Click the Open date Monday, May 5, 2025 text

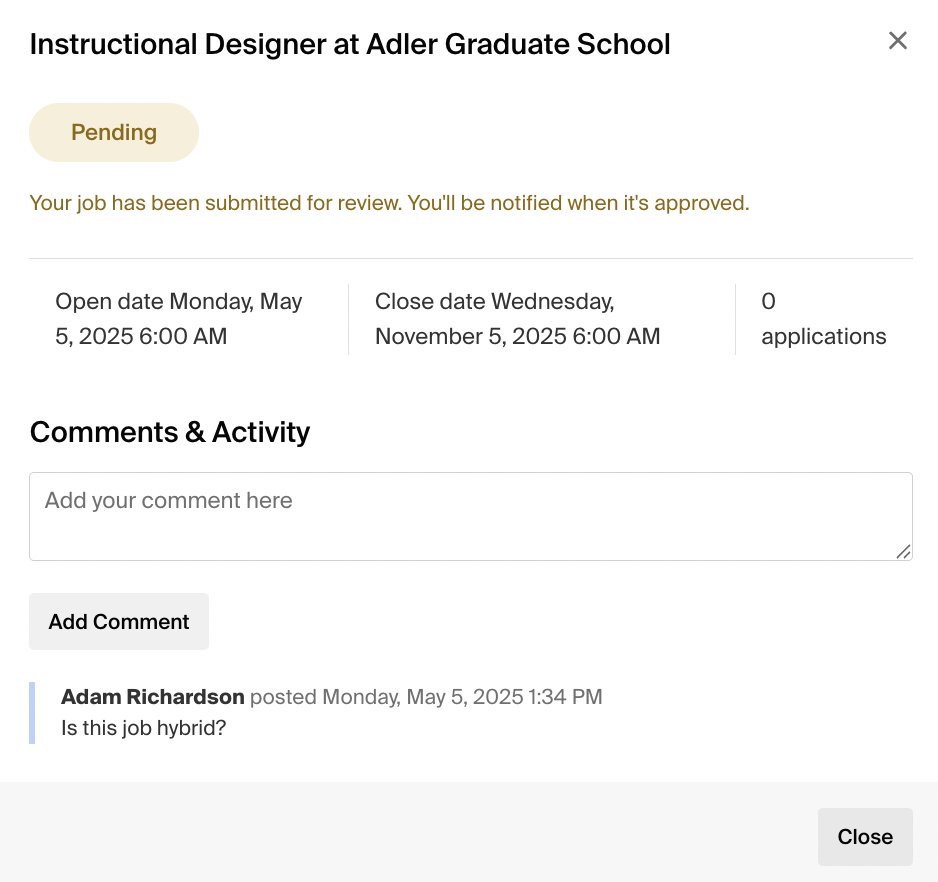(179, 319)
